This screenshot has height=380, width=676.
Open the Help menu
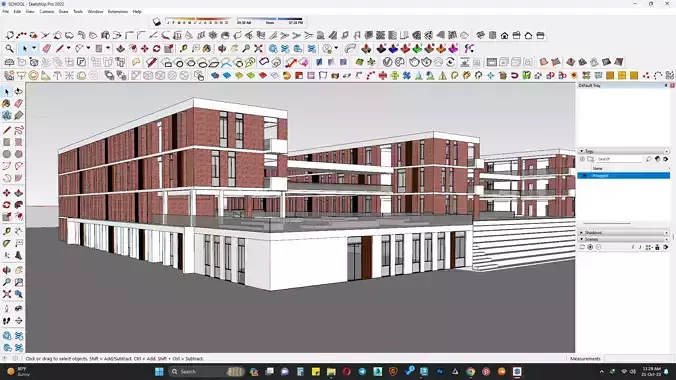[137, 12]
